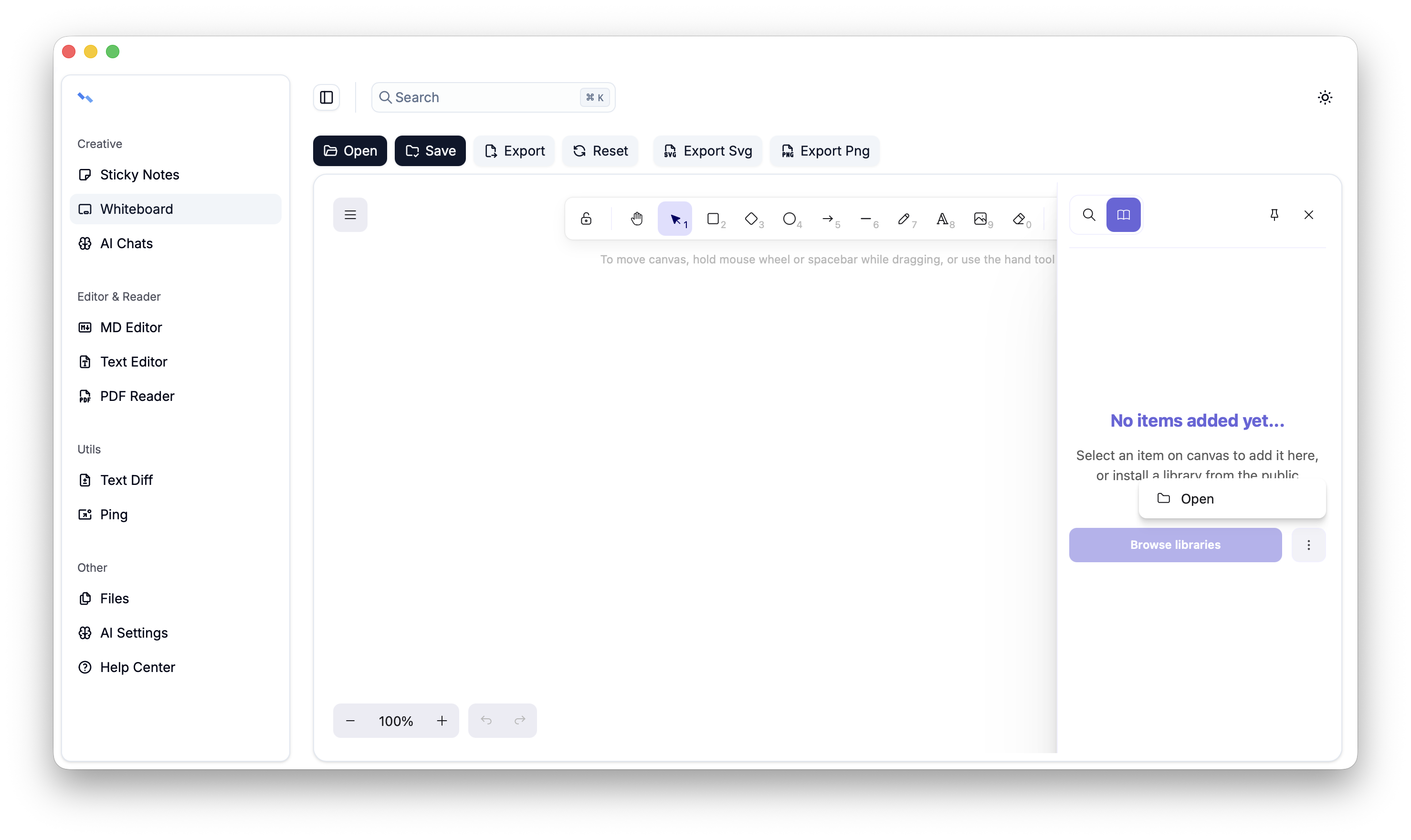
Task: Select the Ellipse shape tool
Action: (790, 219)
